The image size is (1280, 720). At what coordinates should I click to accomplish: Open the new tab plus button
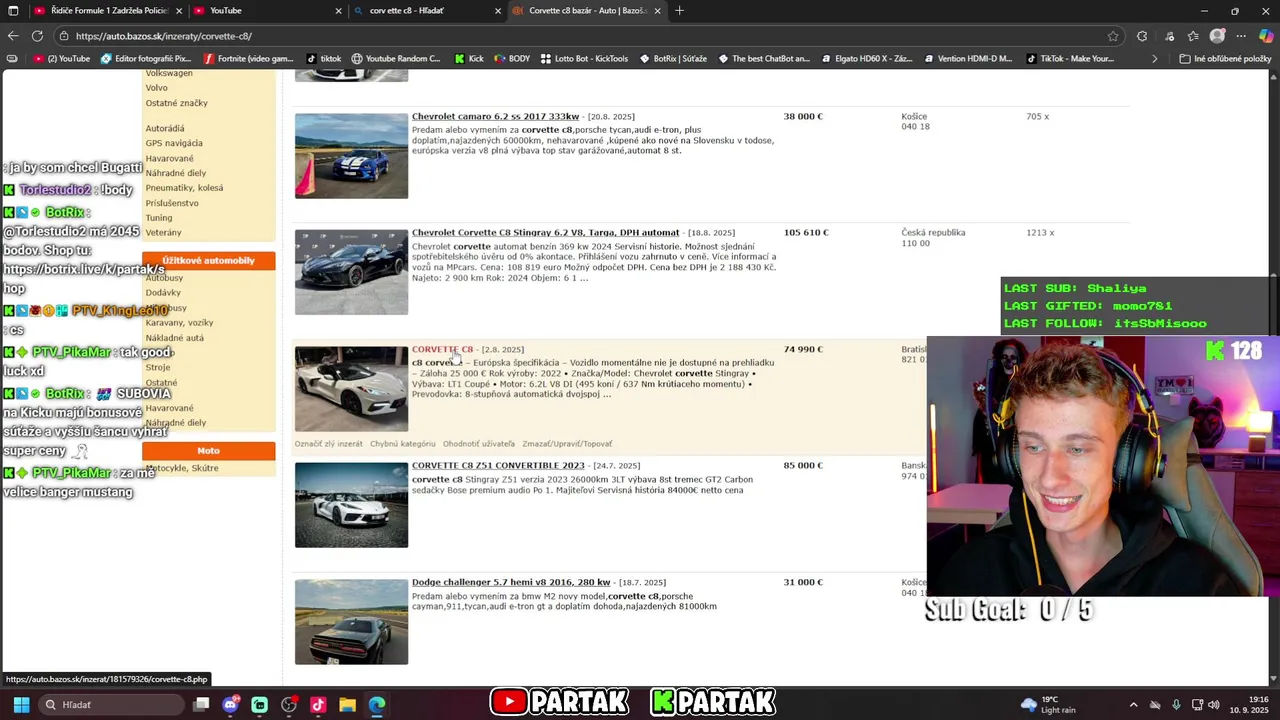679,10
